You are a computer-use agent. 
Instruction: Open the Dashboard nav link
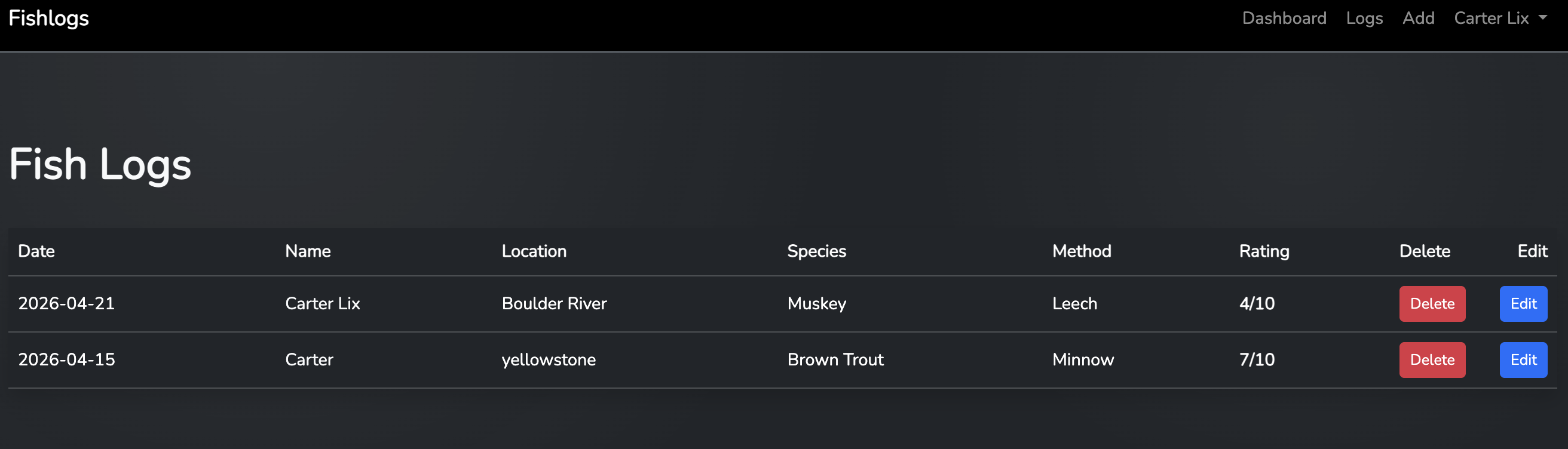tap(1284, 19)
